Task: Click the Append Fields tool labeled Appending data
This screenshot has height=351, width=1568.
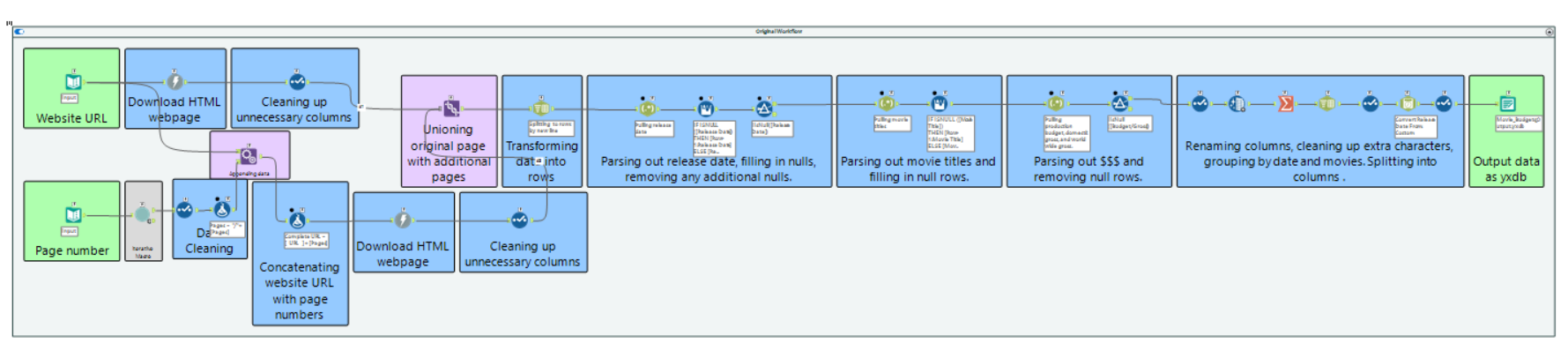Action: [x=249, y=156]
